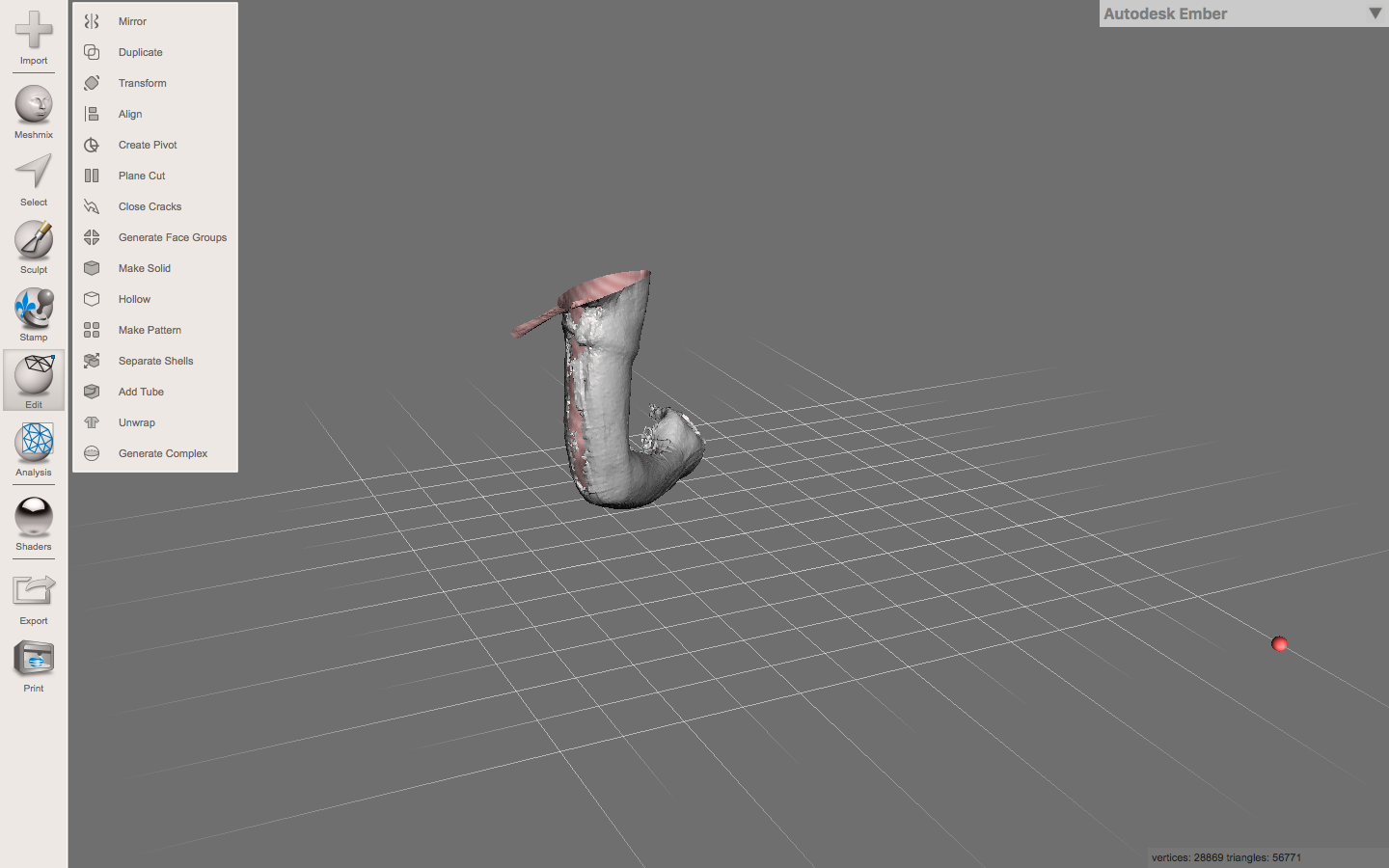Open the Sculpt brush tool
Screen dimensions: 1389x868
(x=34, y=240)
